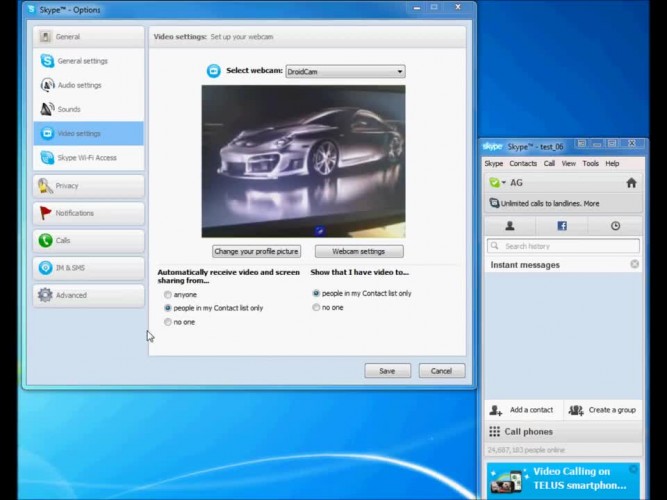Switch to the Contacts tab icon

click(510, 226)
